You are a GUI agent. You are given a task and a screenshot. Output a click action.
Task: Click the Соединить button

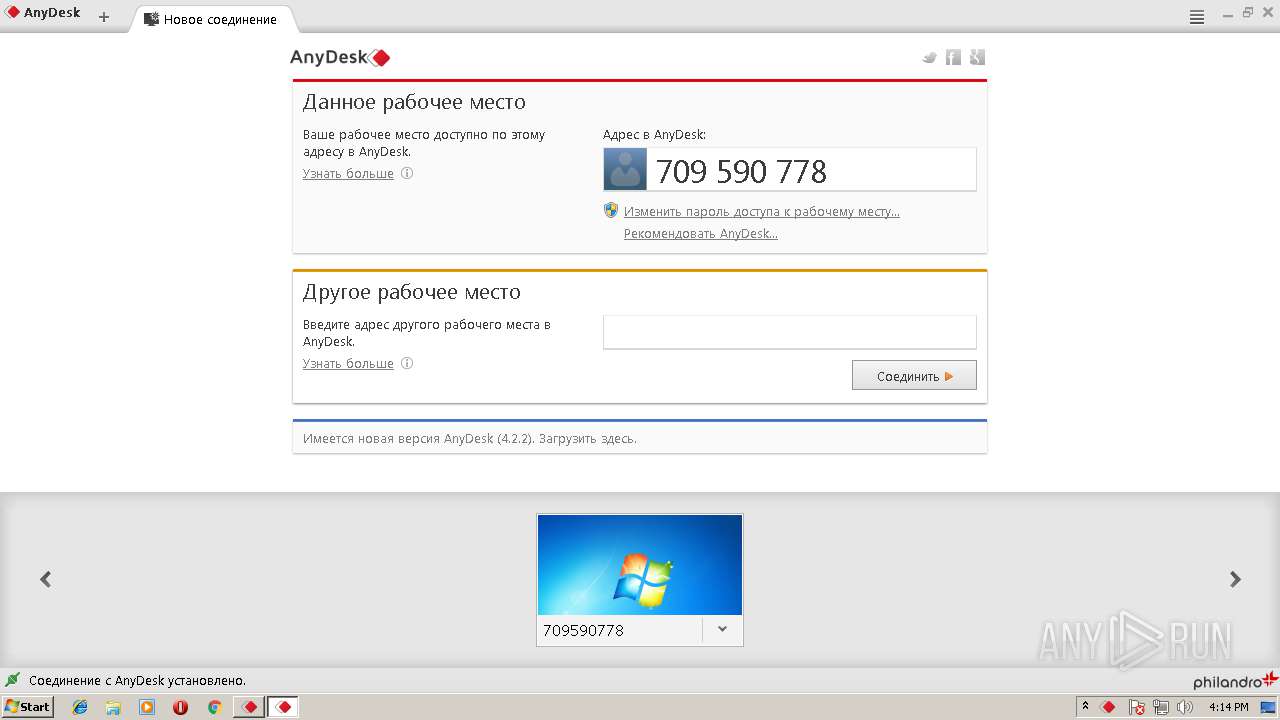(x=914, y=376)
